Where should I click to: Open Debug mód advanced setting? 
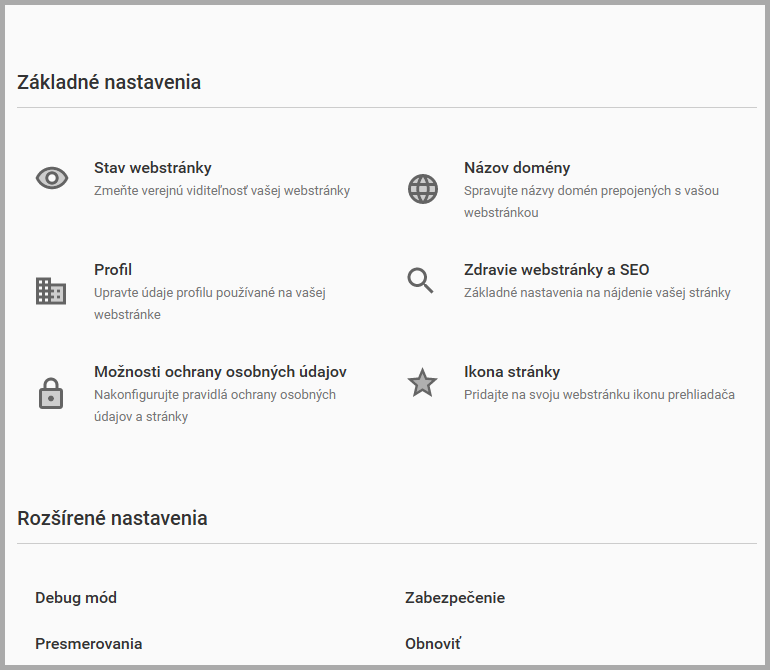(76, 598)
